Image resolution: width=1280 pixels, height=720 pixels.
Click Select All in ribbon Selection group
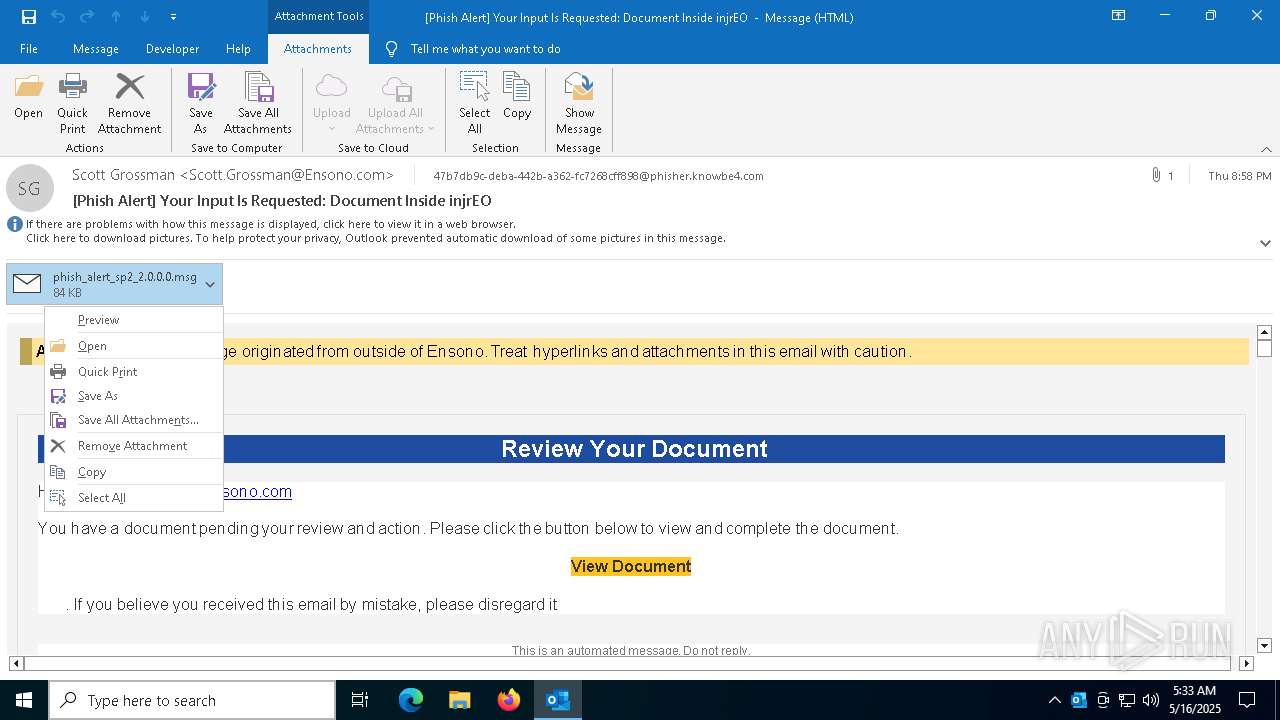click(x=474, y=103)
